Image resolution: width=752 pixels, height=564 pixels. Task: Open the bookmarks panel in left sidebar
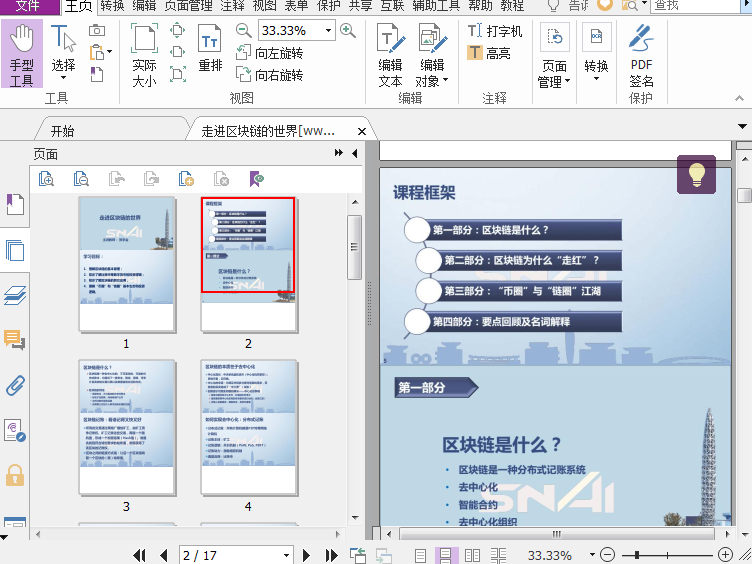click(x=15, y=205)
